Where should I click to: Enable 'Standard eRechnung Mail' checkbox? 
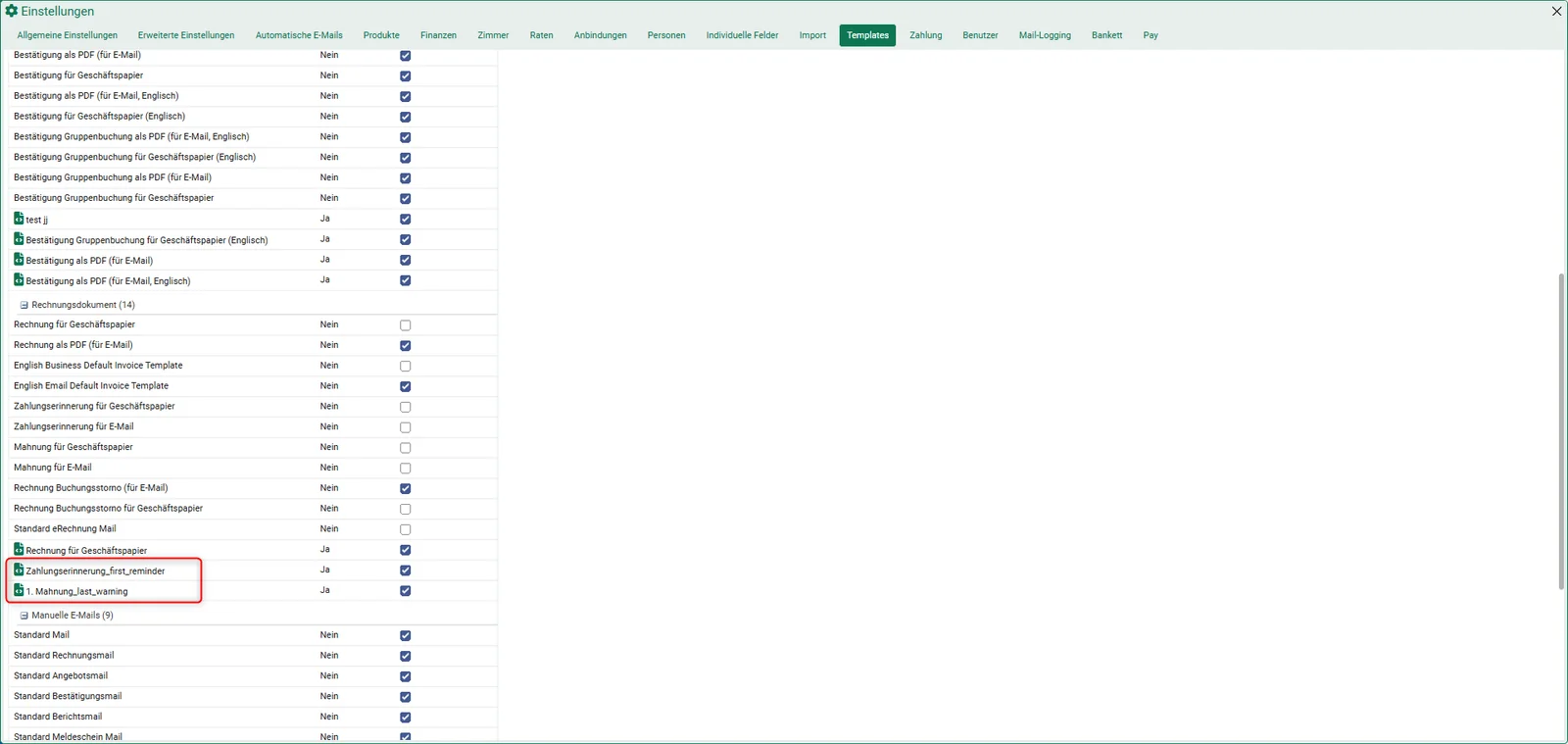point(405,529)
